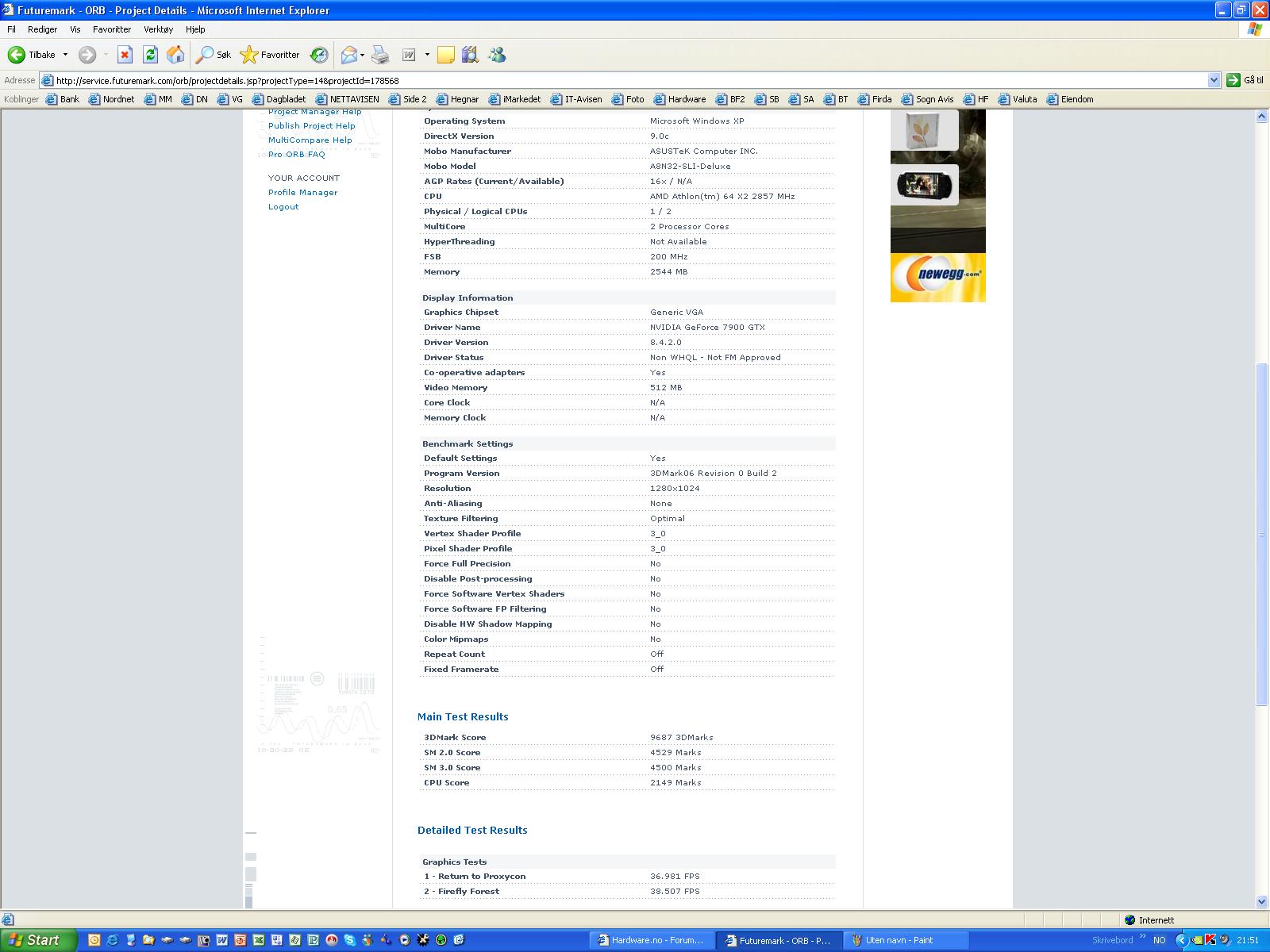Open the Nordnet links bar shortcut
The width and height of the screenshot is (1270, 952).
tap(112, 99)
